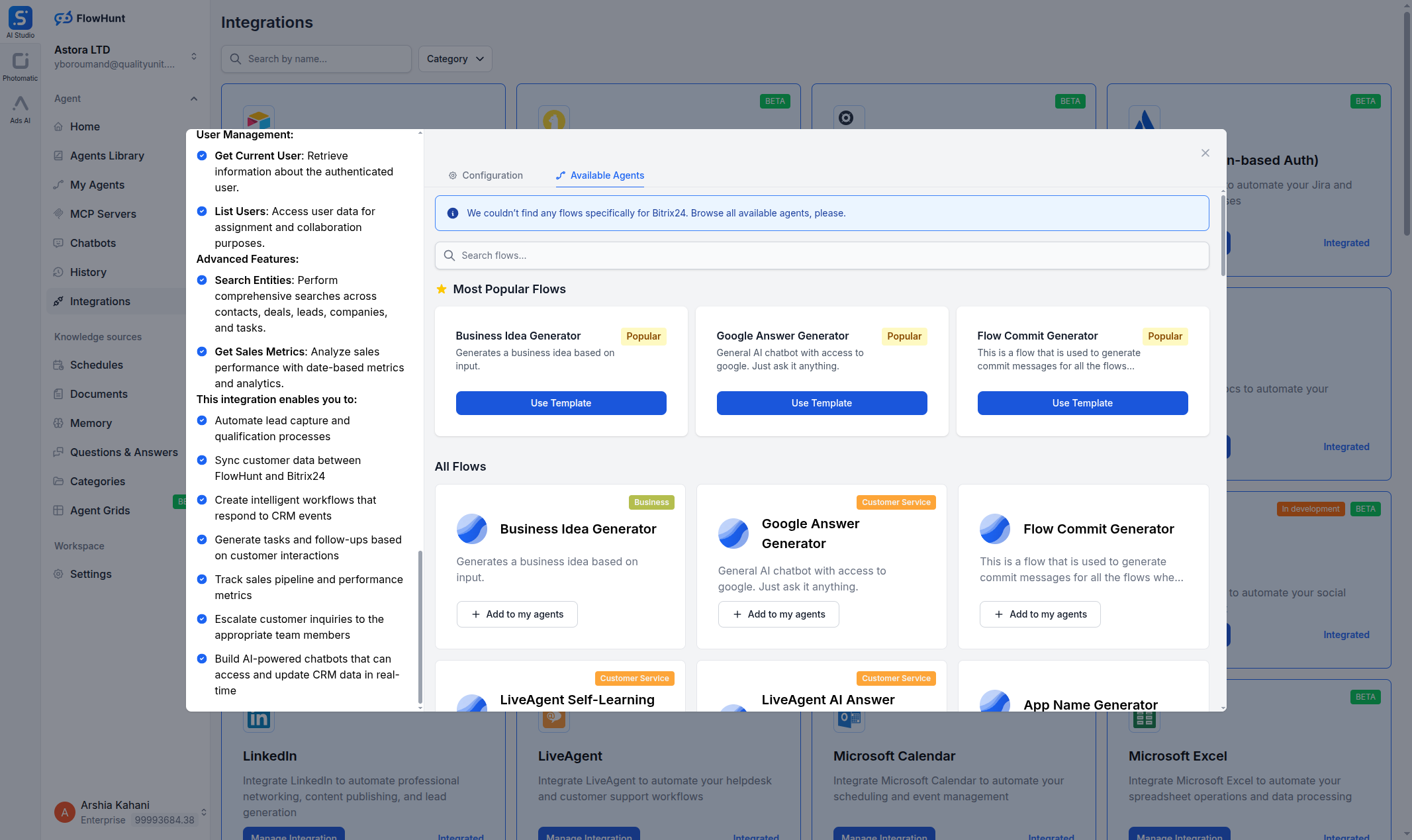The height and width of the screenshot is (840, 1412).
Task: Go to My Agents
Action: click(x=97, y=185)
